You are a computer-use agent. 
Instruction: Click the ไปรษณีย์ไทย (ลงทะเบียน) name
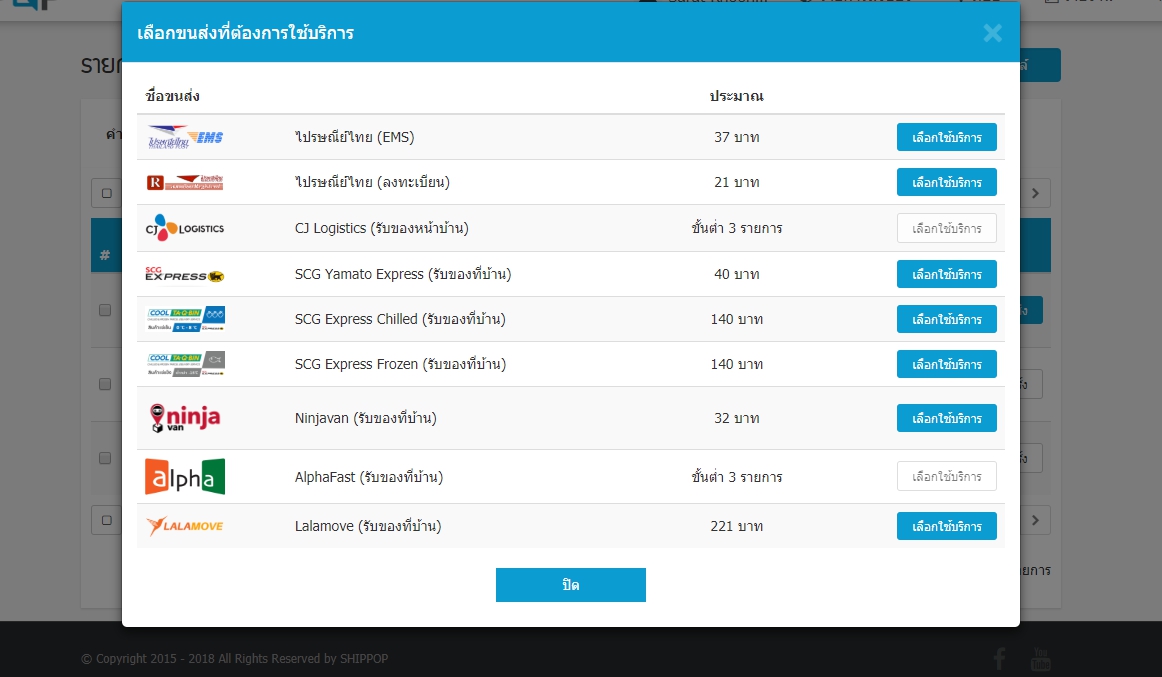tap(372, 182)
